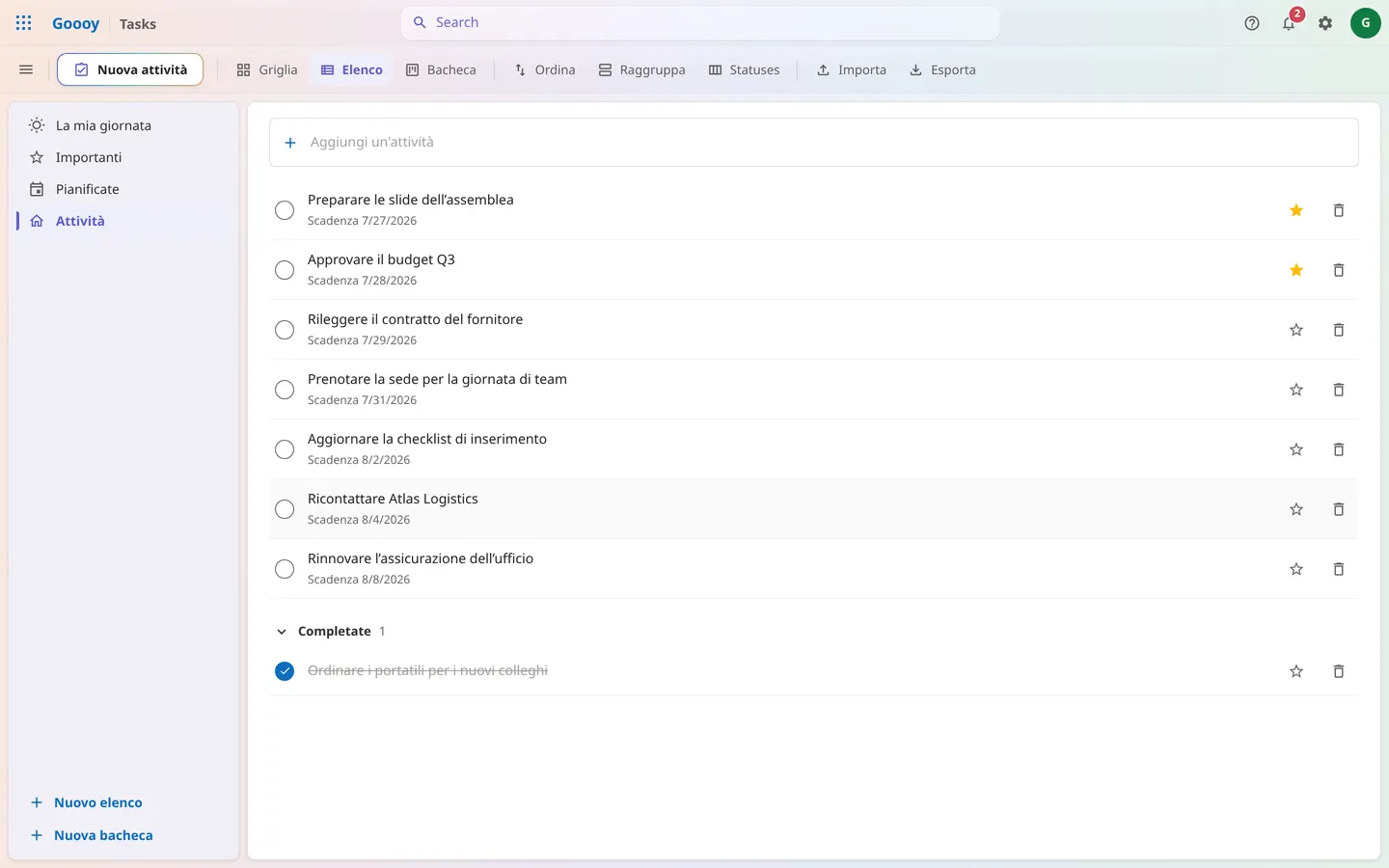Open task 'Ricontattare Atlas Logistics'
This screenshot has height=868, width=1389.
(x=393, y=499)
